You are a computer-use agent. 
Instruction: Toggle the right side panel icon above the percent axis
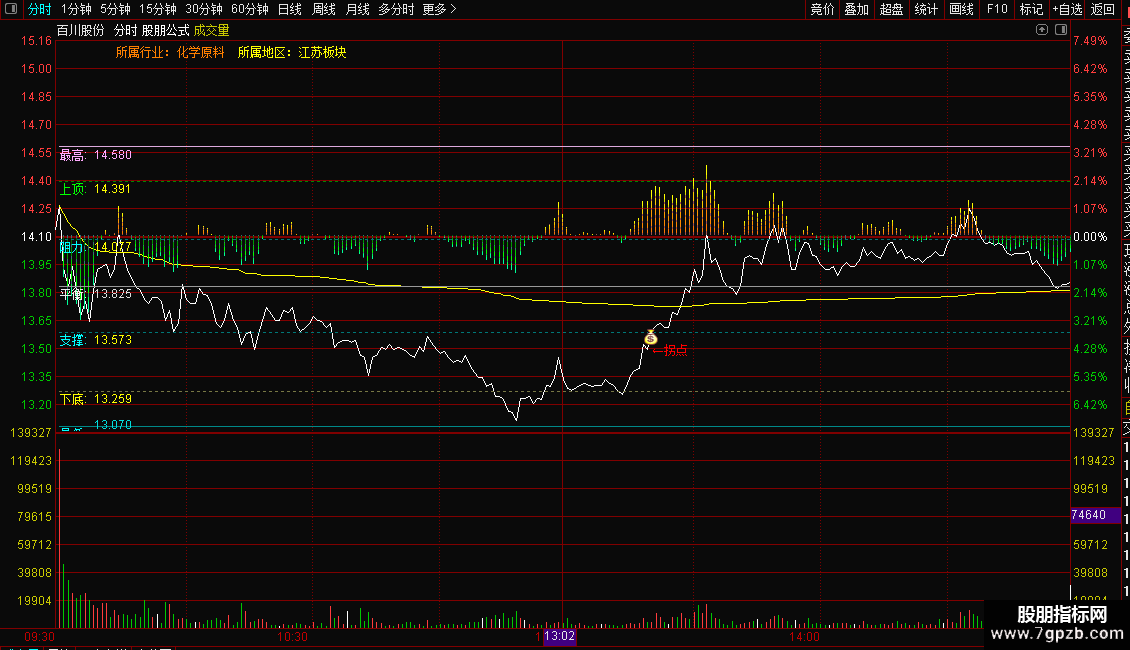tap(1061, 30)
